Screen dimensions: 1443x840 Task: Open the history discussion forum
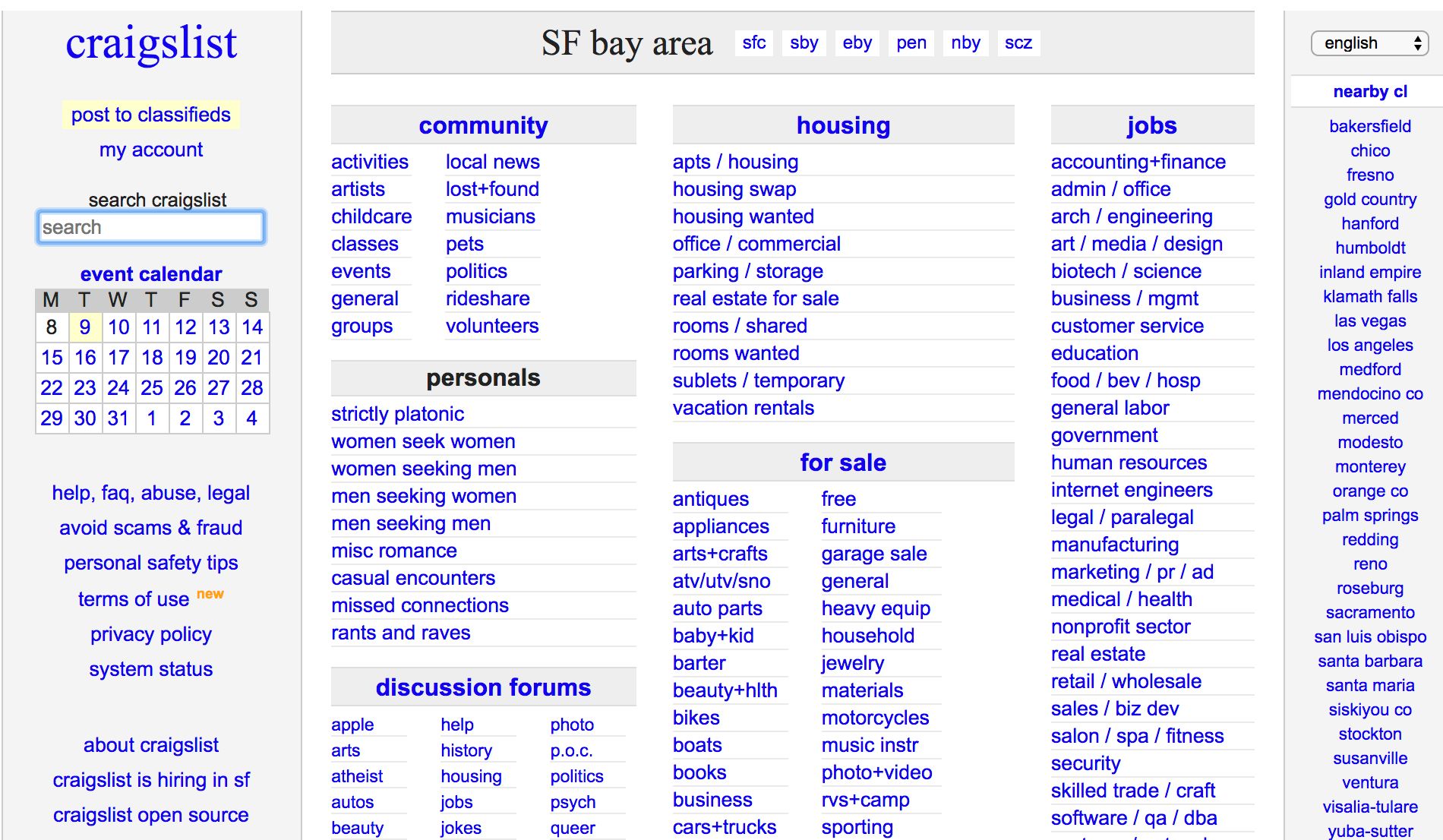tap(466, 750)
